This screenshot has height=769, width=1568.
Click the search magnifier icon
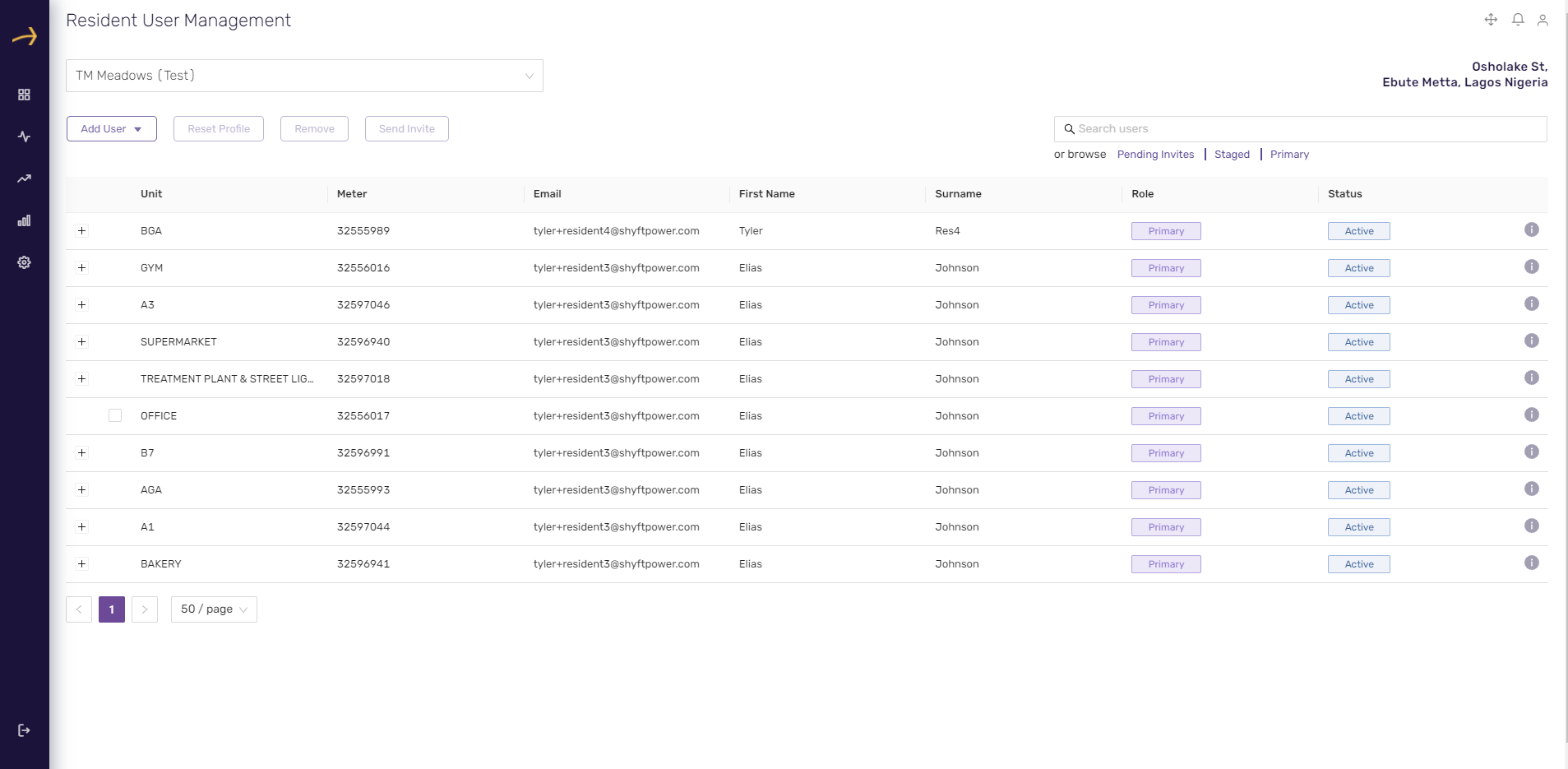click(1069, 129)
